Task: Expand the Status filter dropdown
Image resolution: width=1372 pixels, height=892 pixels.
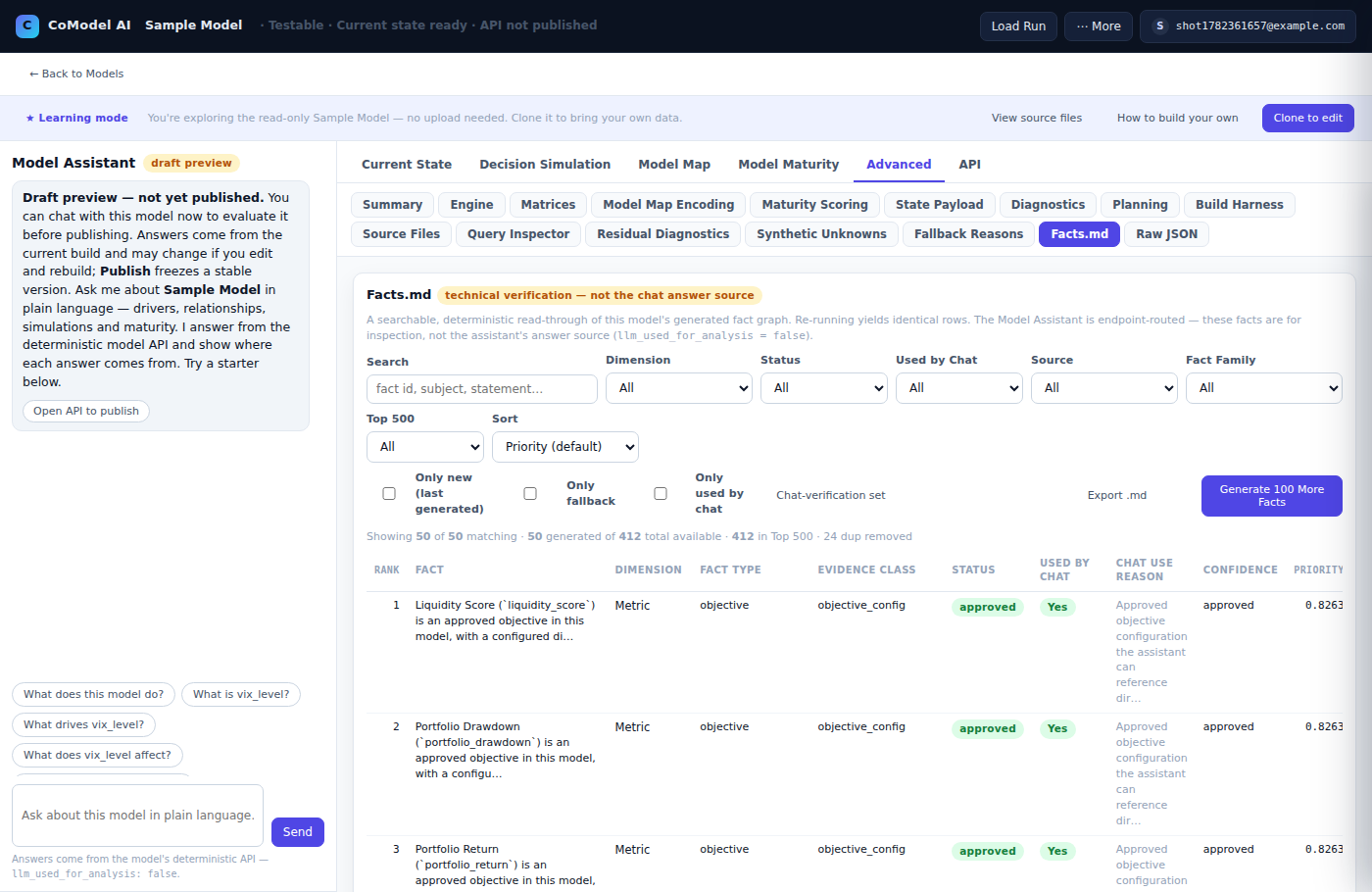Action: click(824, 388)
